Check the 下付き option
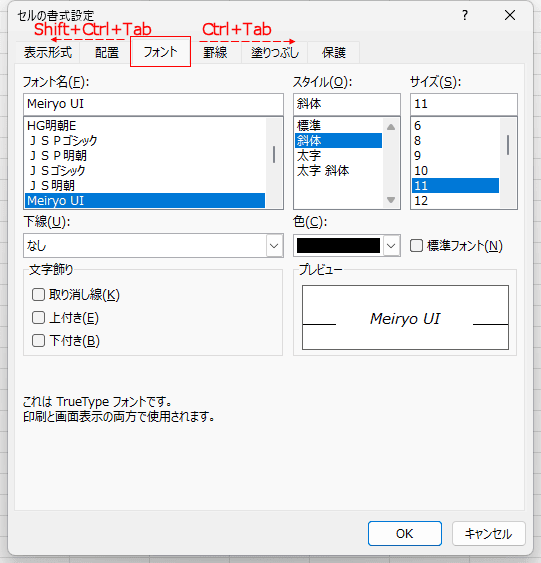541x563 pixels. [38, 340]
